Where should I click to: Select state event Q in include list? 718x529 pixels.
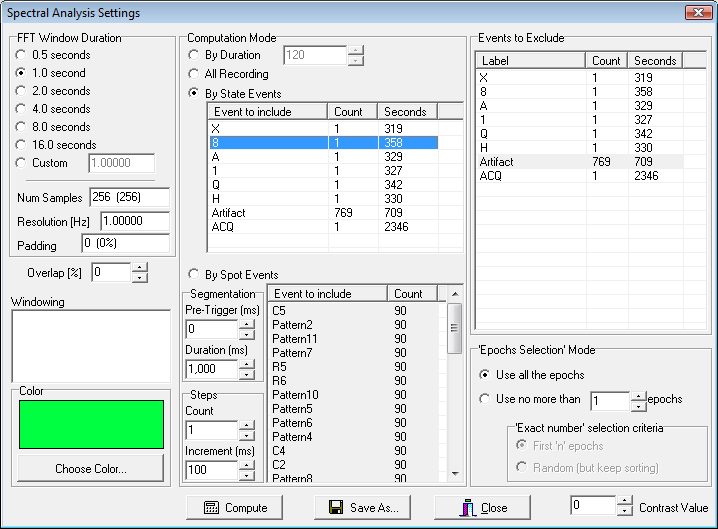[x=324, y=185]
